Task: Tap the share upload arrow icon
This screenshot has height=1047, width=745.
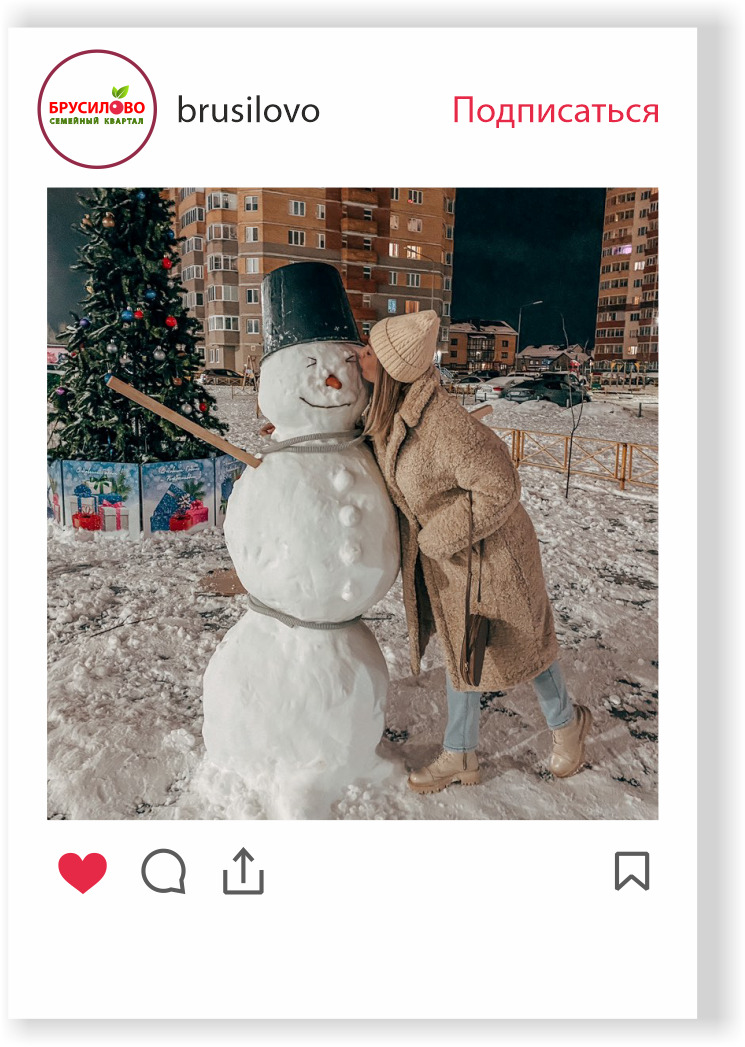Action: [244, 871]
